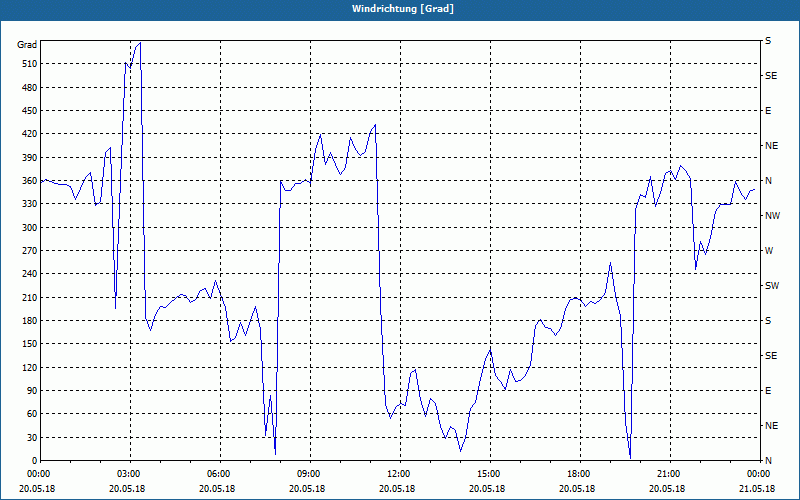Click the 20.05.18 date beneath 21:00
800x500 pixels.
coord(667,488)
